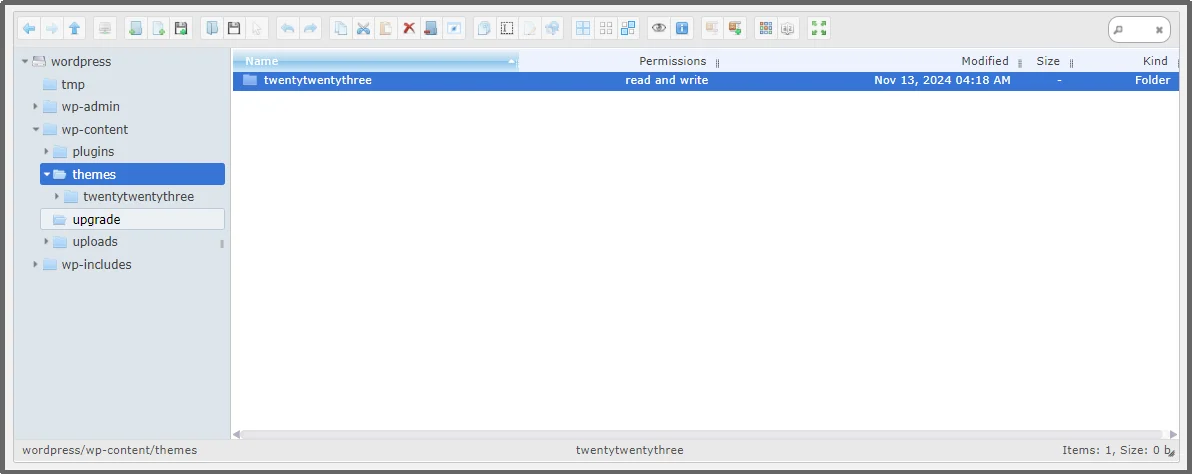
Task: Click inside the search input field
Action: coord(1138,30)
